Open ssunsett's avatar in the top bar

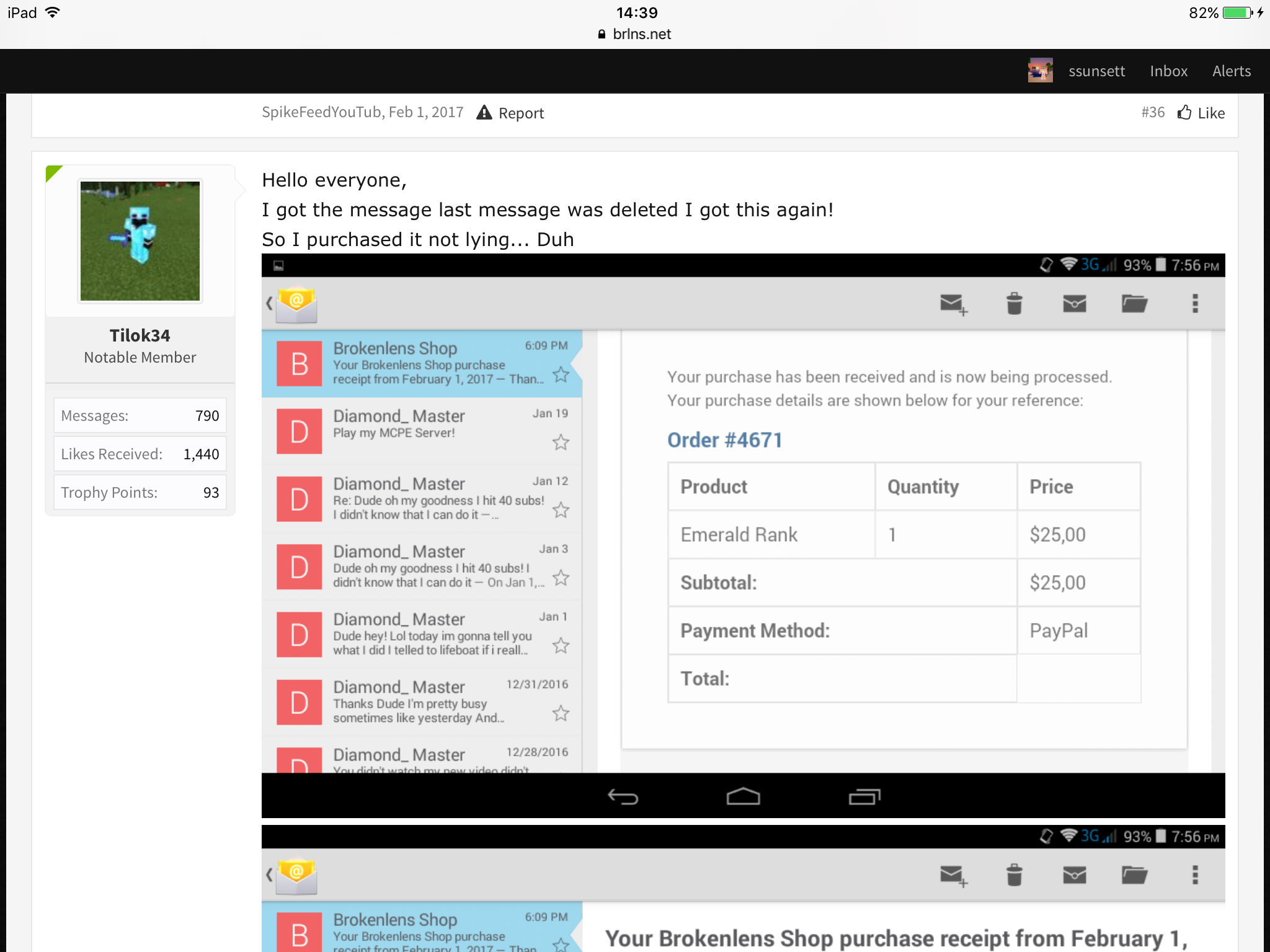tap(1040, 71)
